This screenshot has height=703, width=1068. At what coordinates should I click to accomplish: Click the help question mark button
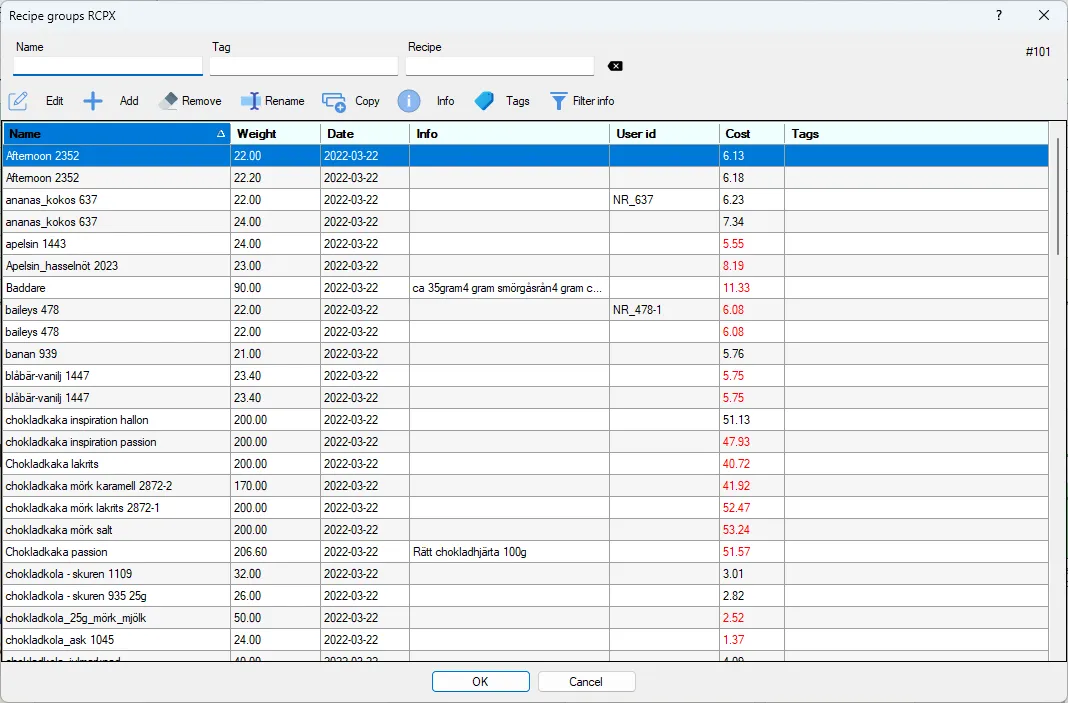pyautogui.click(x=999, y=15)
